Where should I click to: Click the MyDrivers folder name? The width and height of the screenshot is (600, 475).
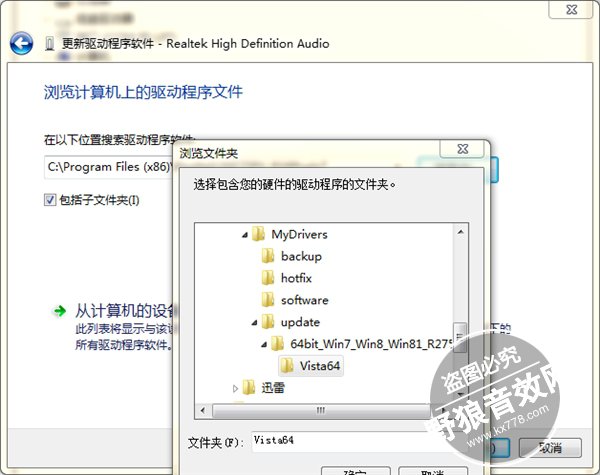(300, 234)
